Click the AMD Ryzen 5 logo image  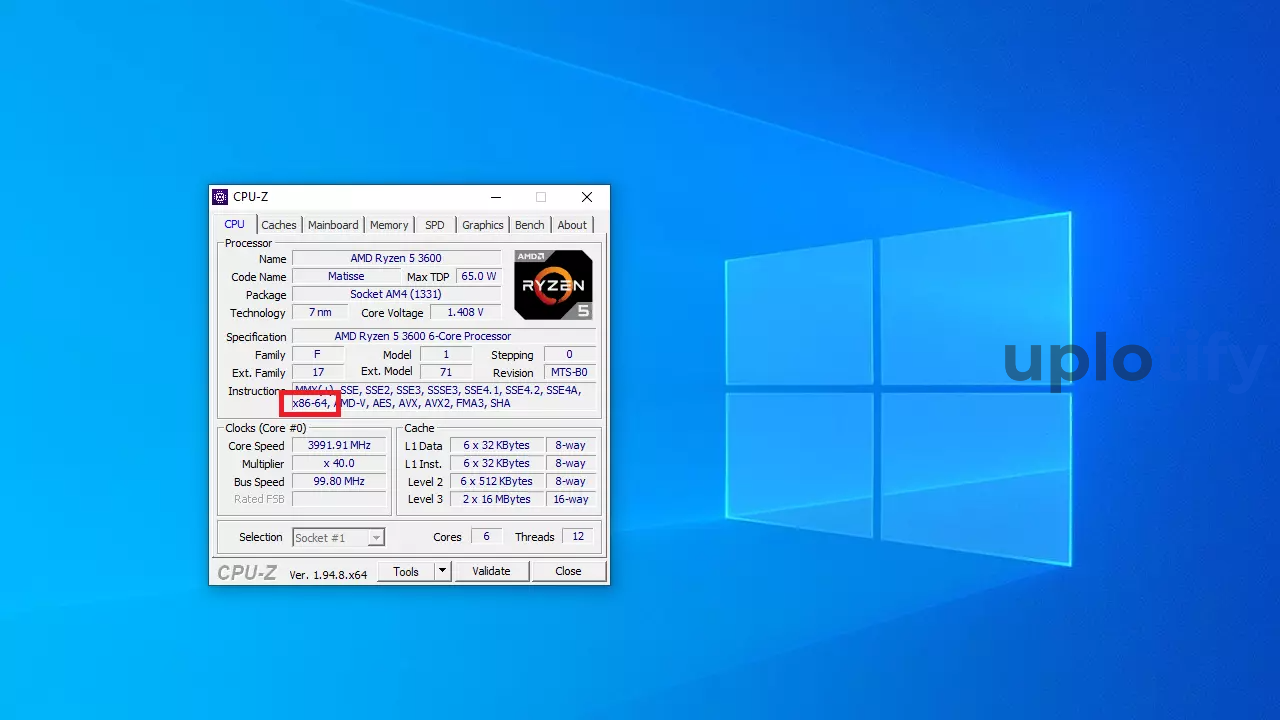click(553, 285)
